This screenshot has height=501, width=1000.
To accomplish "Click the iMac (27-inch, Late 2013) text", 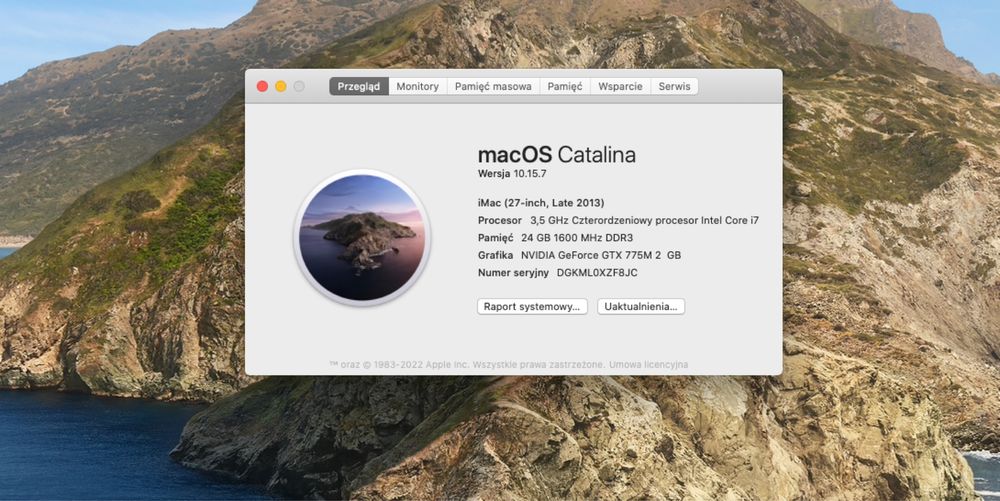I will [541, 203].
